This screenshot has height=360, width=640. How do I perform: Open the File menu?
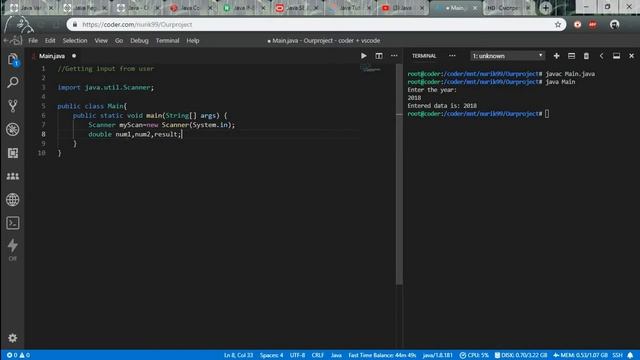33,40
